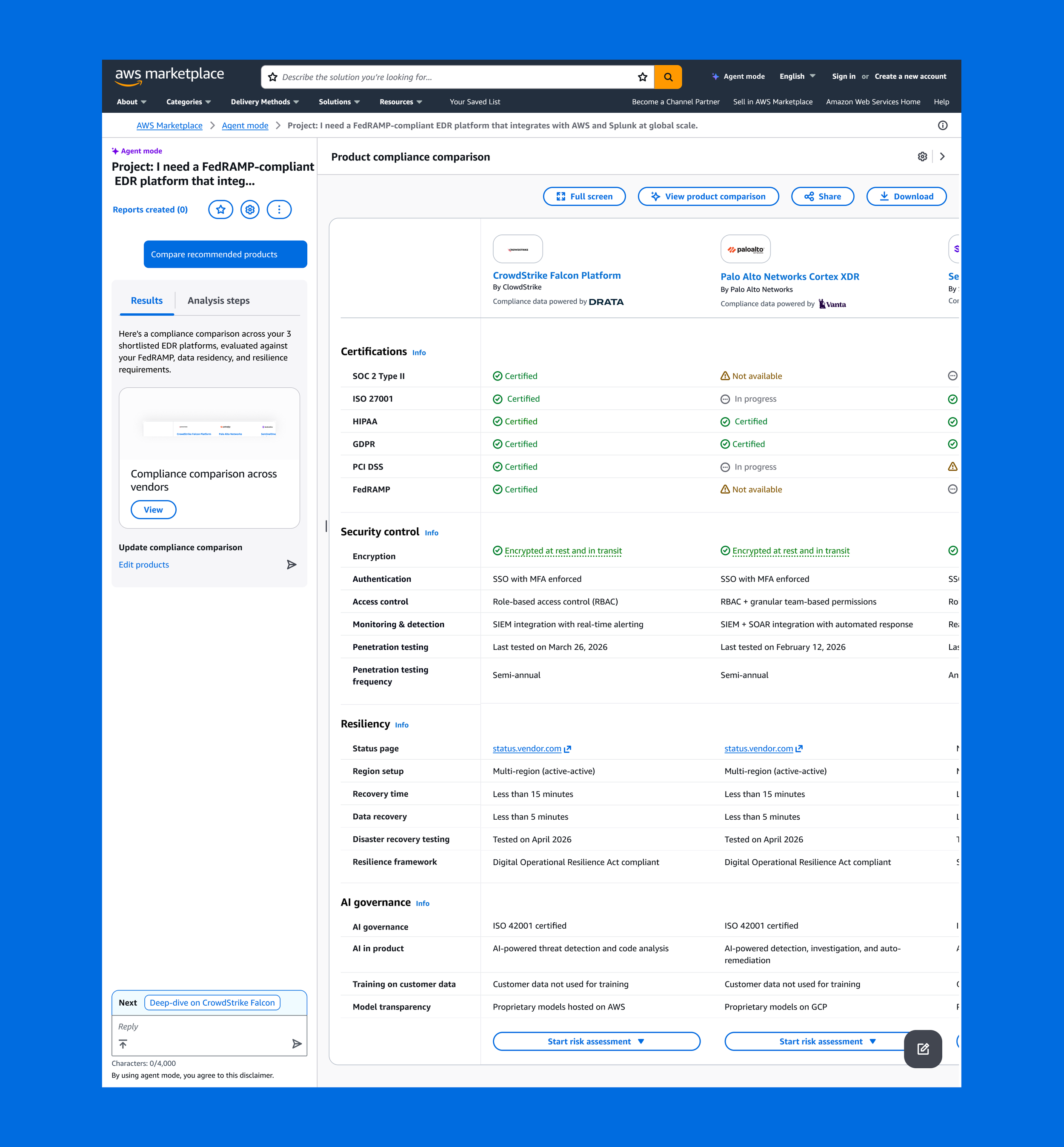The width and height of the screenshot is (1064, 1147).
Task: Click the upload arrow in reply box
Action: (123, 1044)
